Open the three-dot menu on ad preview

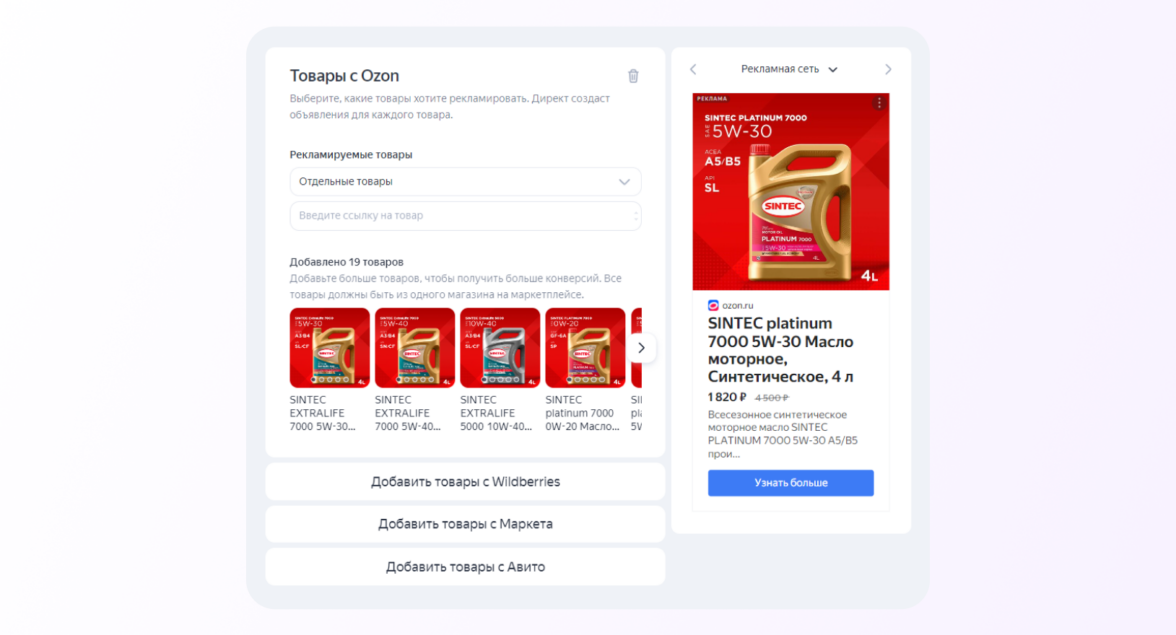879,103
